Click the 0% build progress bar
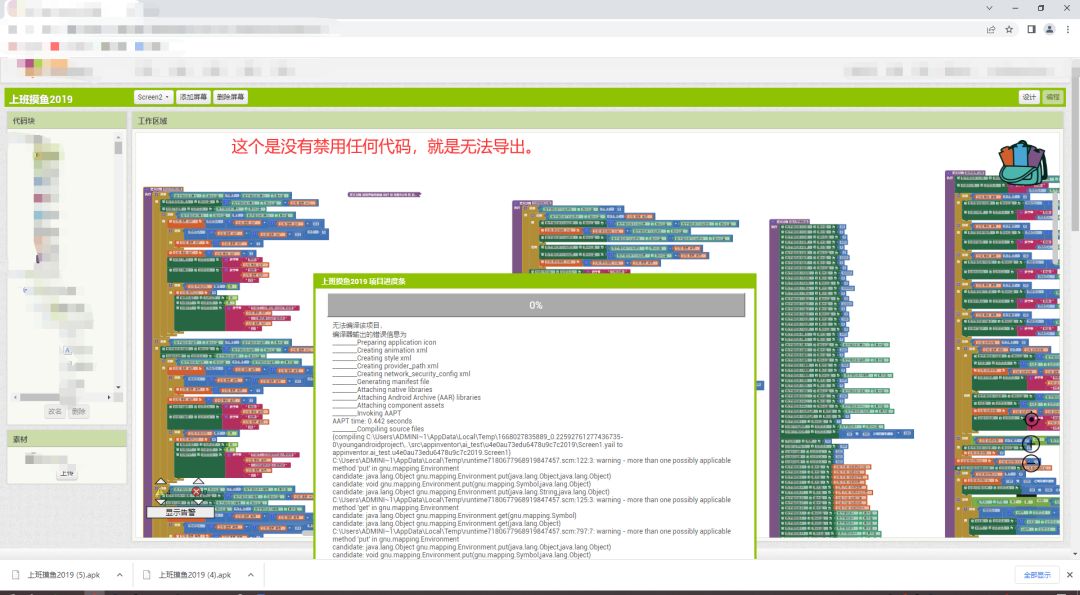This screenshot has height=595, width=1080. 536,305
